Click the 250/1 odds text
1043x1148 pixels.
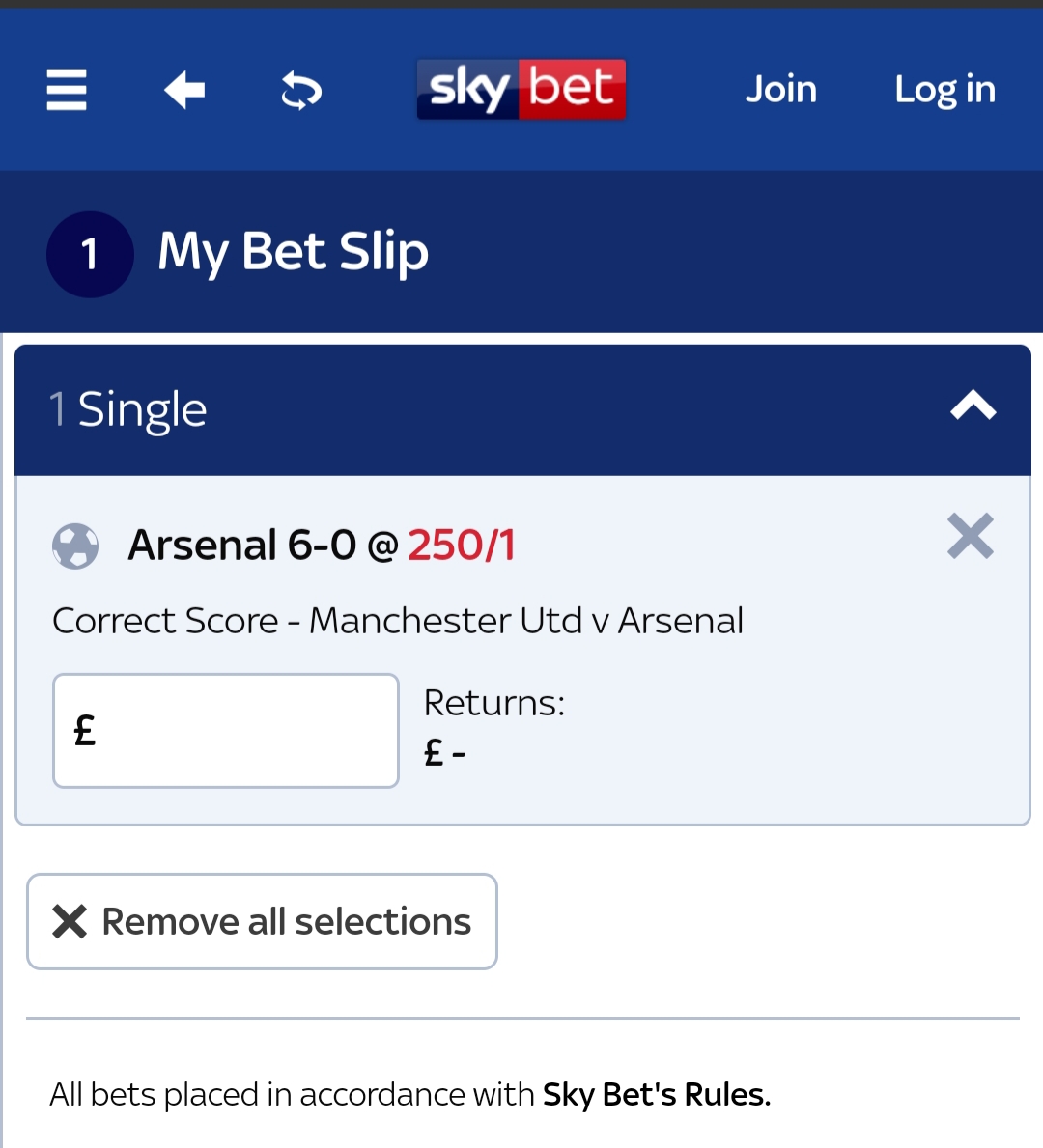coord(462,546)
